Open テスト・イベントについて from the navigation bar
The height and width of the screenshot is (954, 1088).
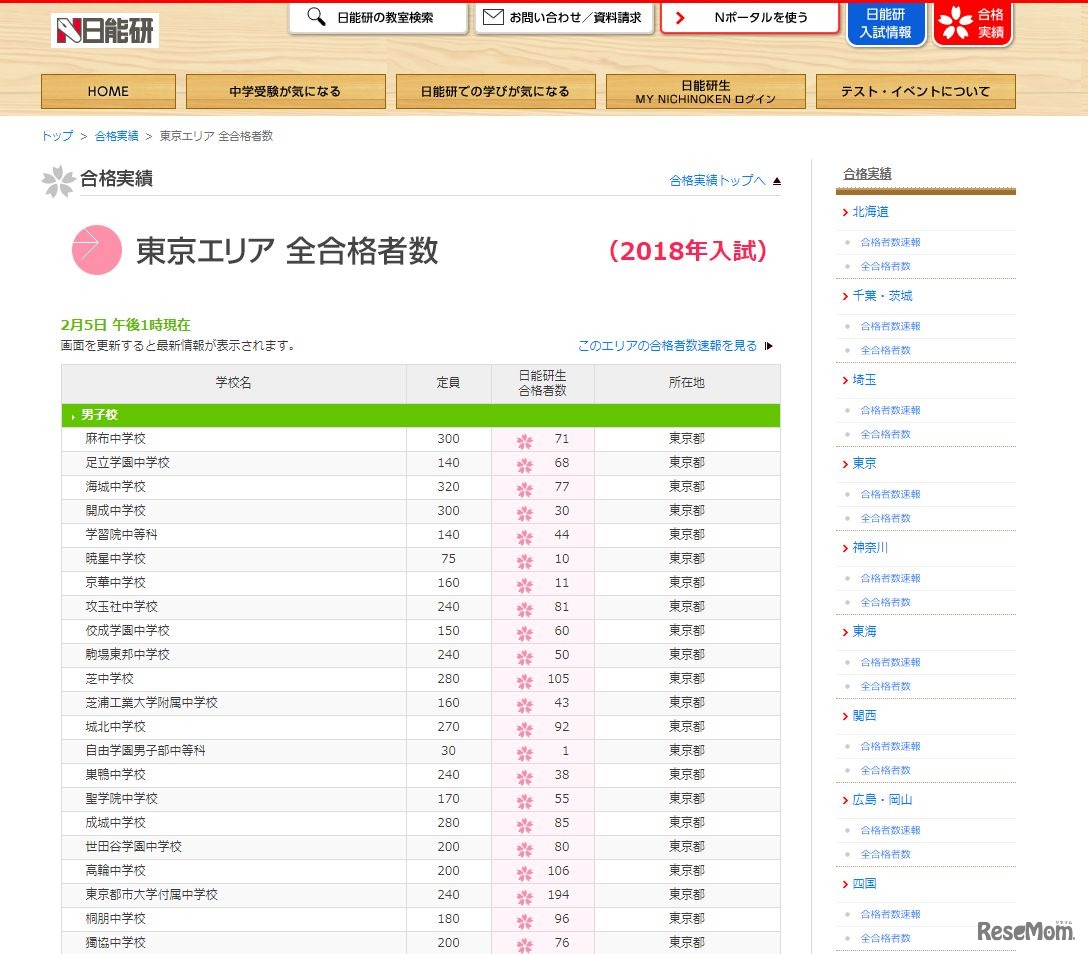[917, 91]
